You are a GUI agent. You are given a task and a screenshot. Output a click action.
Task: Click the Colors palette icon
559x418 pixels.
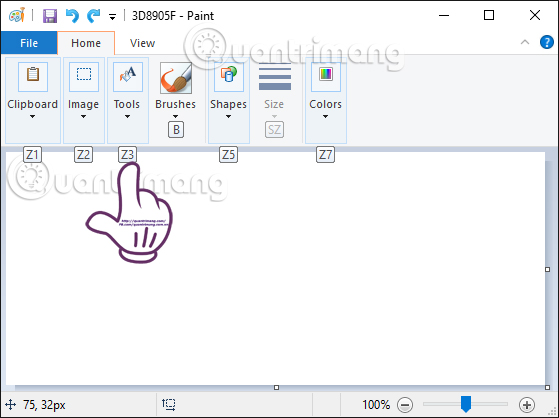325,76
